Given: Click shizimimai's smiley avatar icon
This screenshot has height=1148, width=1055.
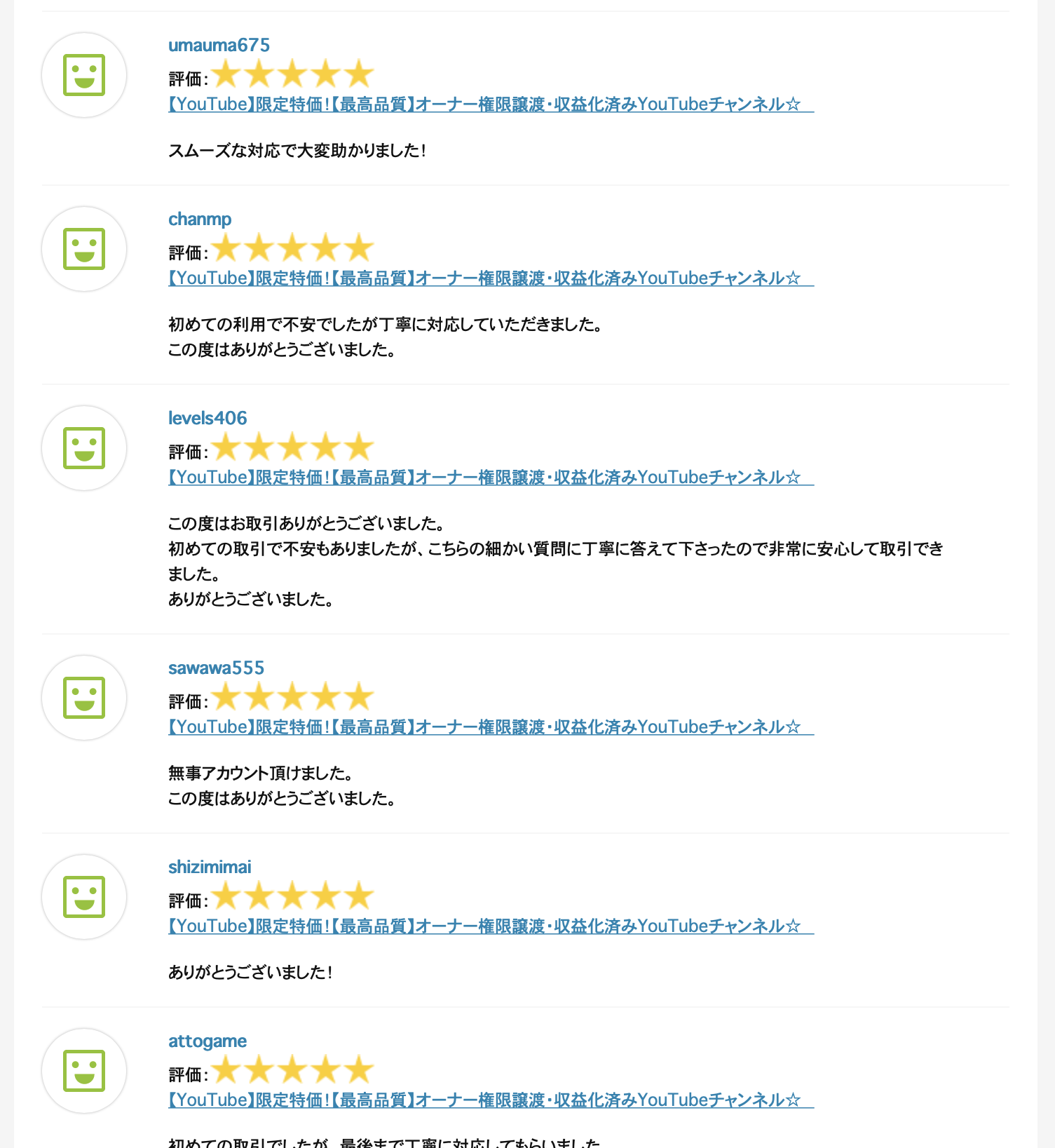Looking at the screenshot, I should [84, 897].
